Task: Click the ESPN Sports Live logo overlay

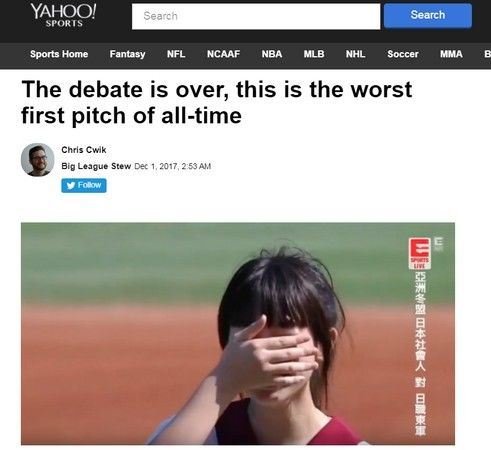Action: point(420,253)
